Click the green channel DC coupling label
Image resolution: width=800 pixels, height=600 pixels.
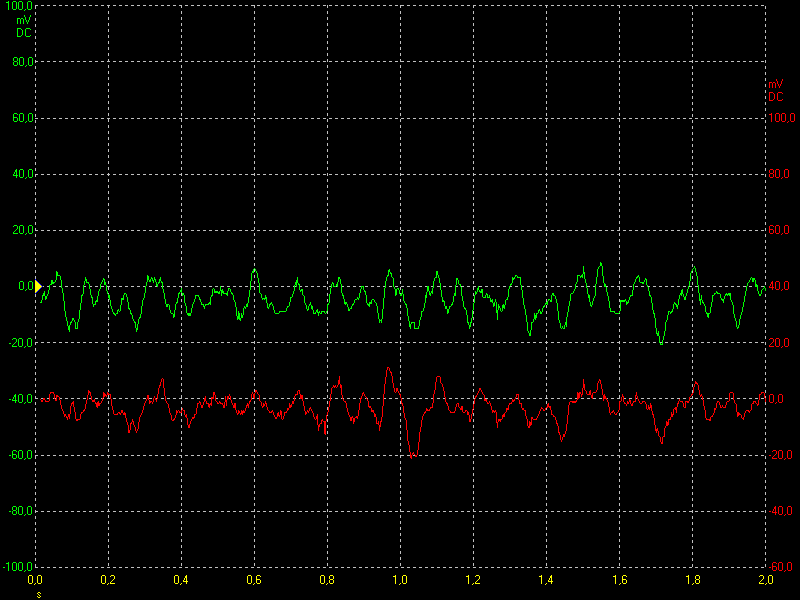point(23,33)
